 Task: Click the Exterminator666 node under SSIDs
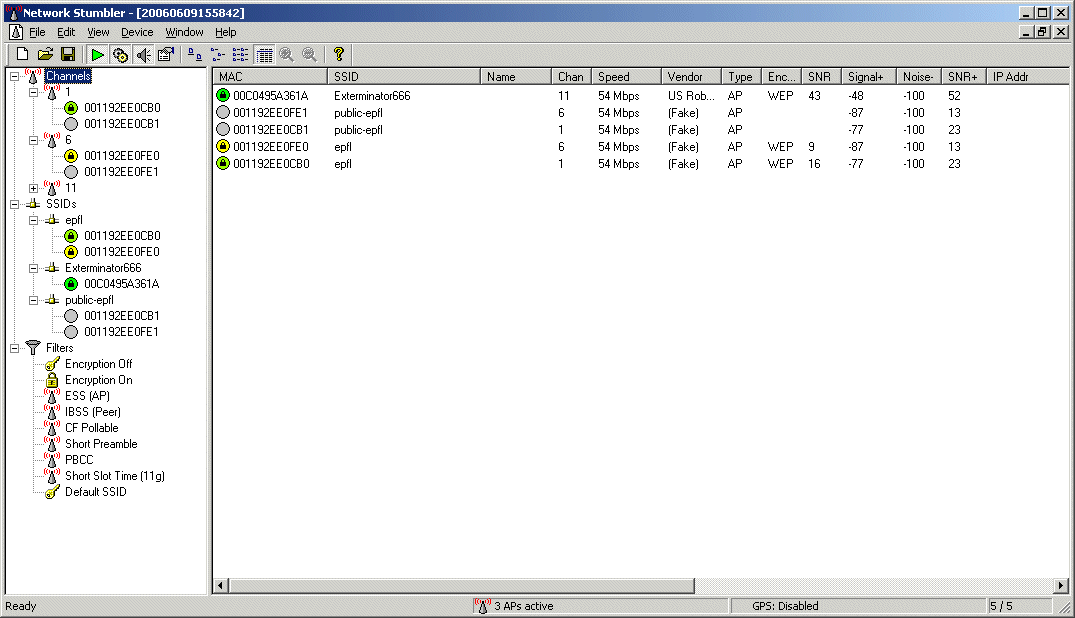[x=103, y=268]
